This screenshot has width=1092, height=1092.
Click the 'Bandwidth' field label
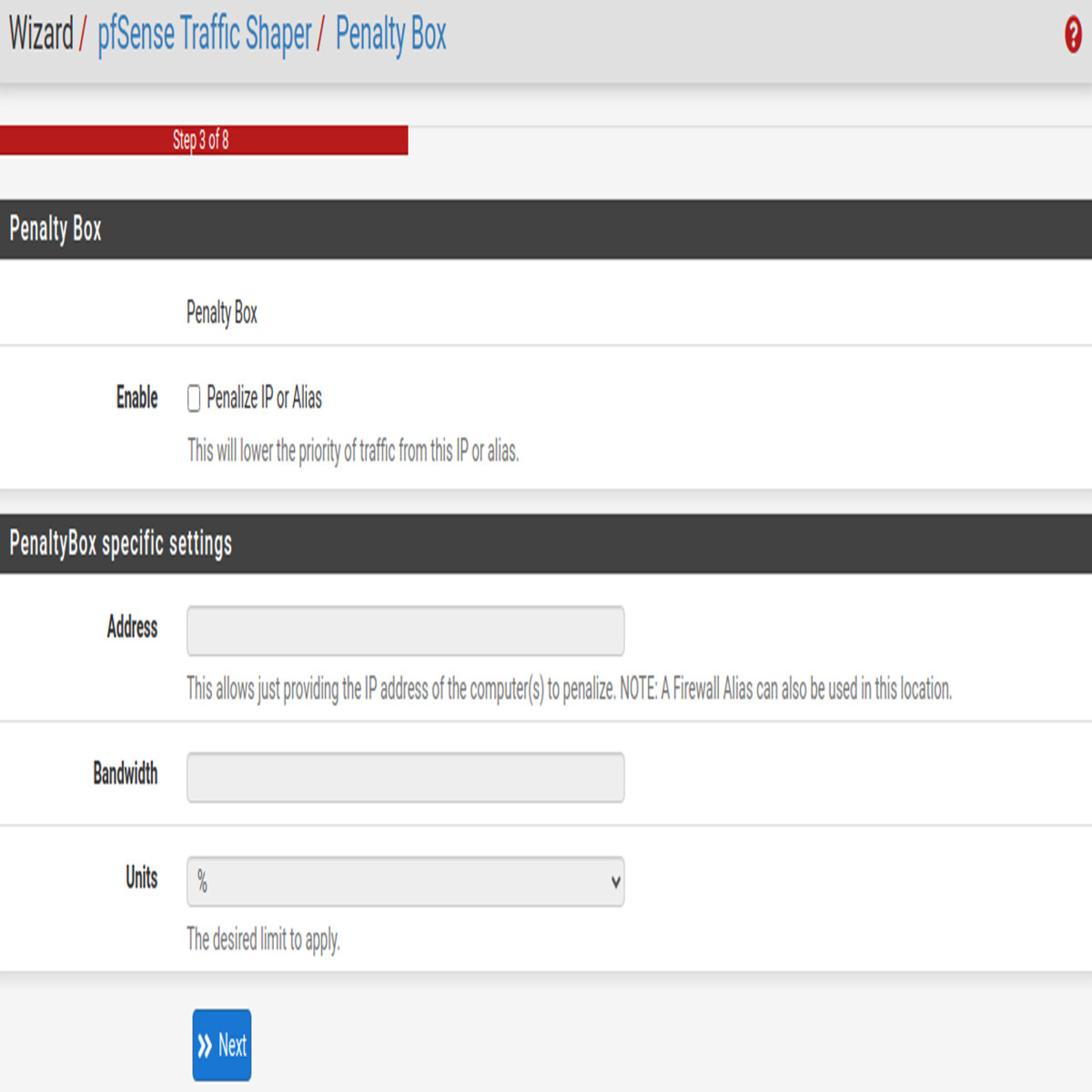pos(126,773)
